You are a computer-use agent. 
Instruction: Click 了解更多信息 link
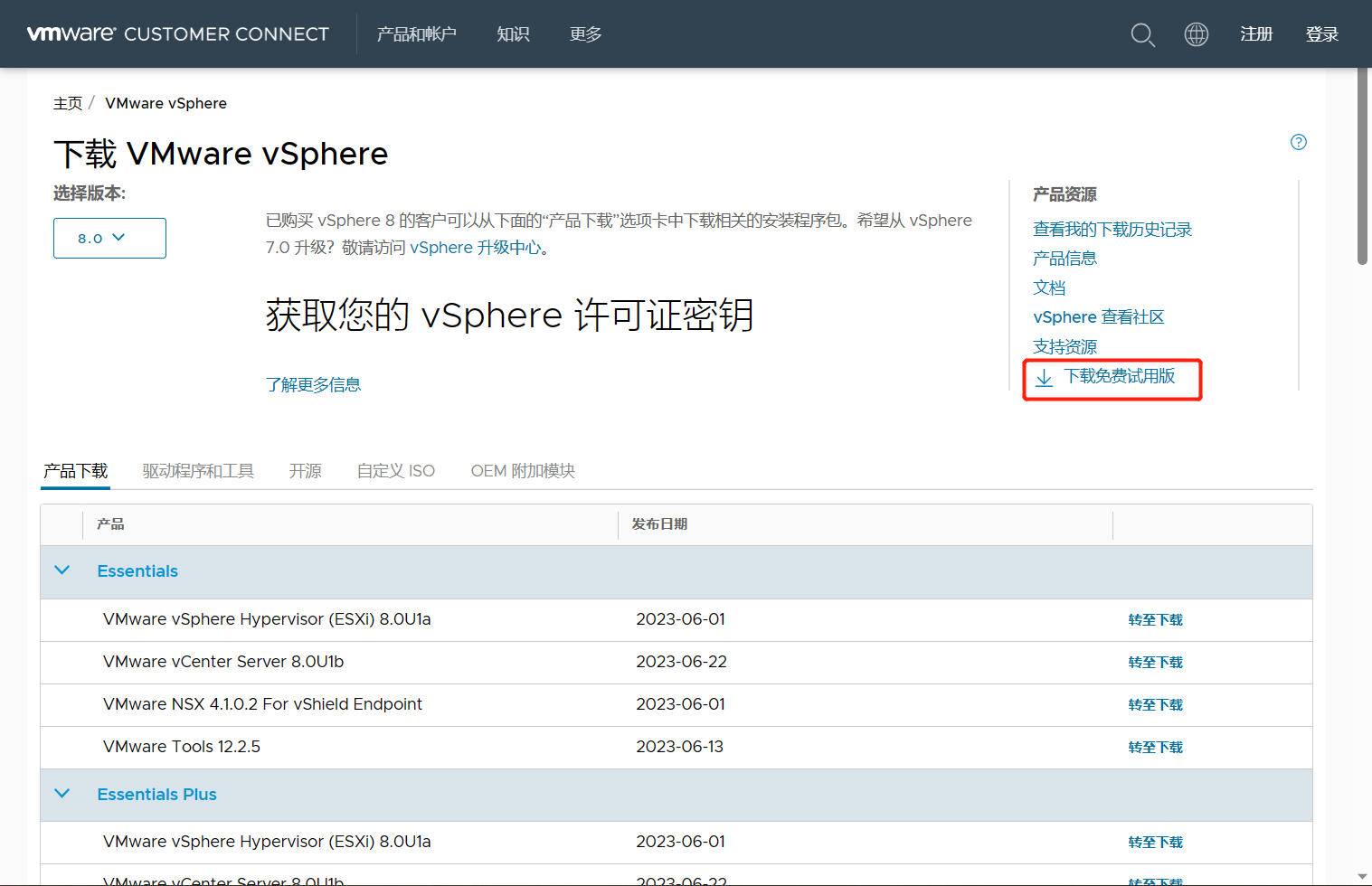tap(313, 385)
